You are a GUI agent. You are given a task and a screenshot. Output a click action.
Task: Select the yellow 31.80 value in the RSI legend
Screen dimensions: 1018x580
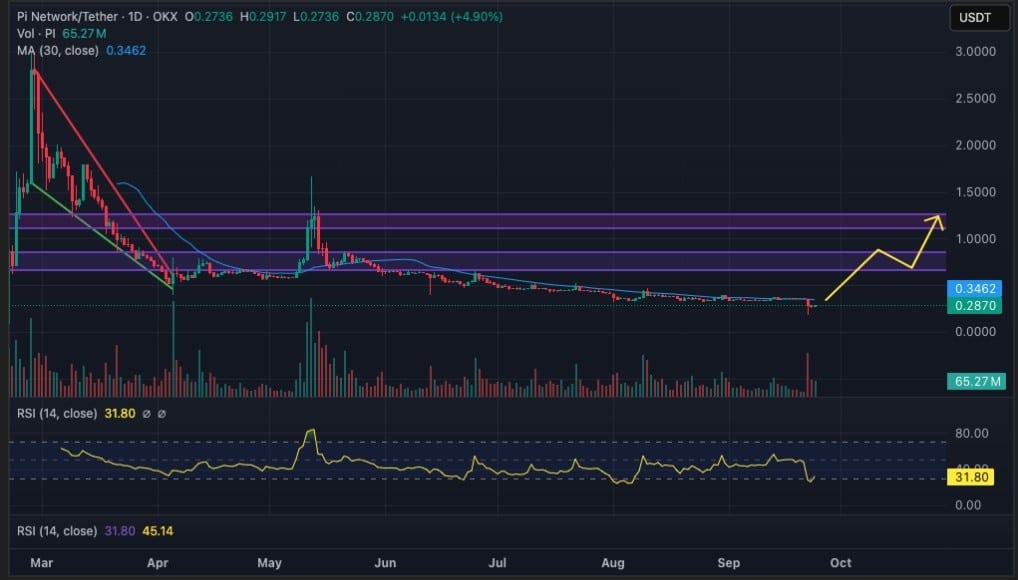pyautogui.click(x=120, y=414)
